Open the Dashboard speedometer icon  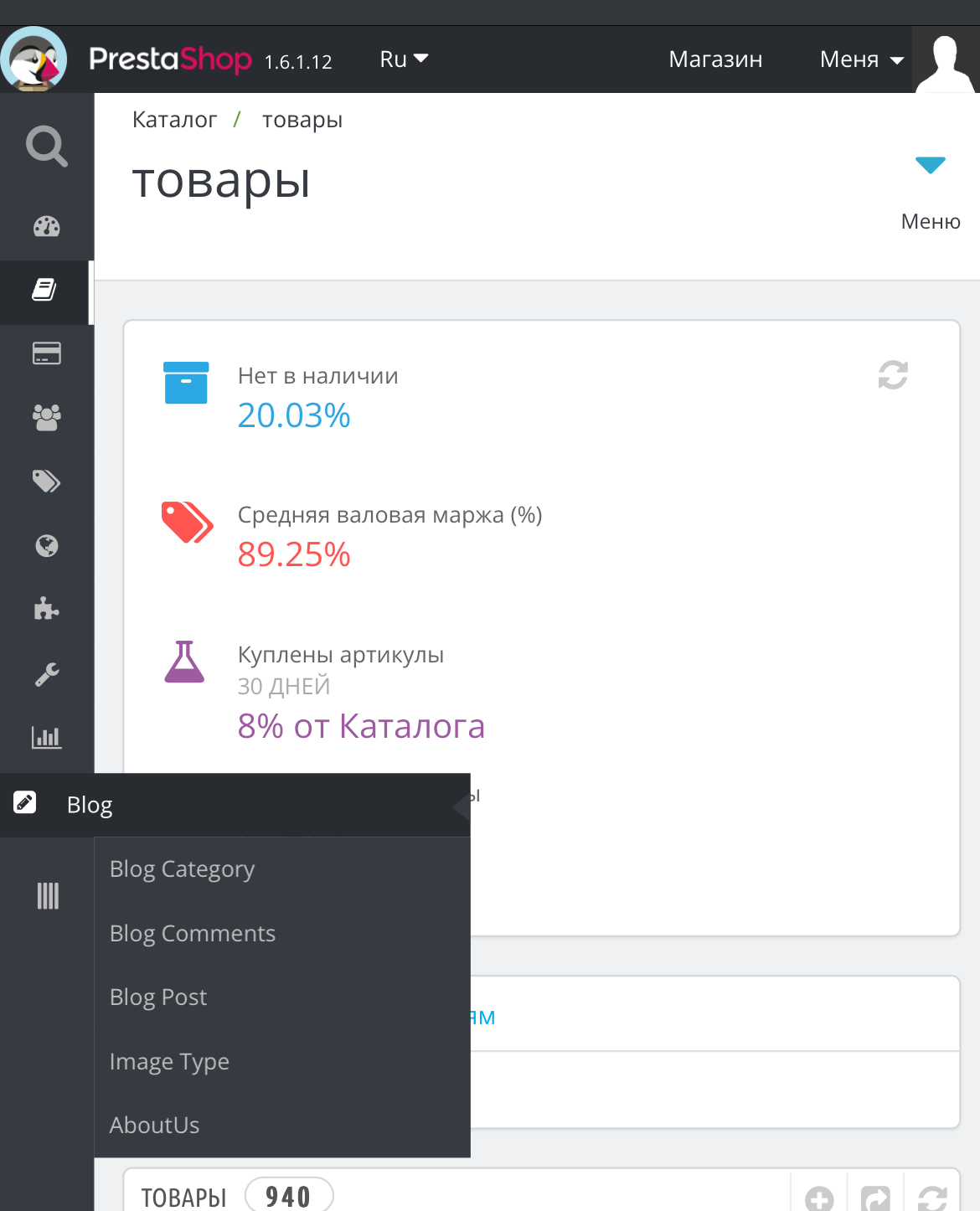(x=47, y=227)
